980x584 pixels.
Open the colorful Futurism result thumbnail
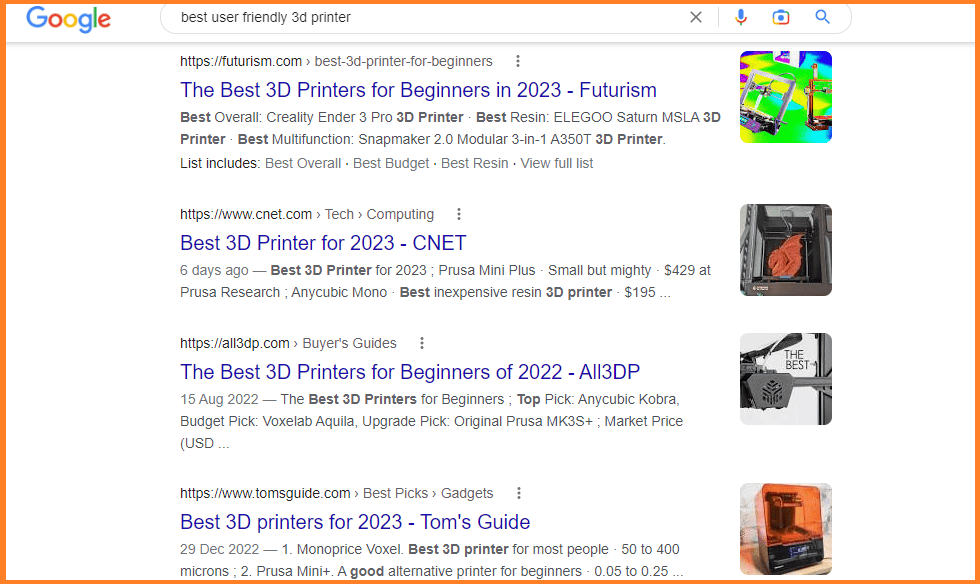786,97
